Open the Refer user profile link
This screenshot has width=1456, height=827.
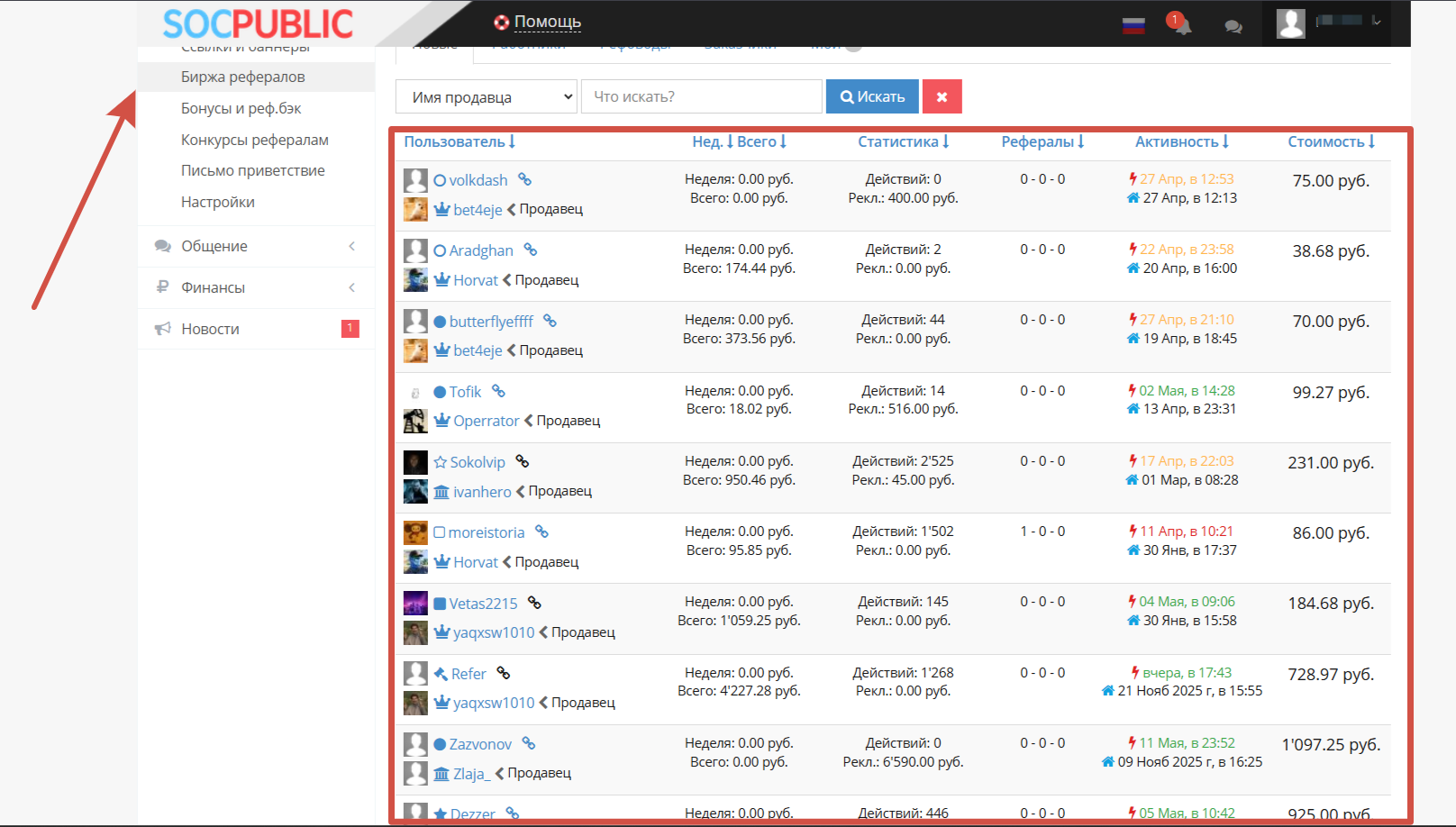[x=469, y=674]
